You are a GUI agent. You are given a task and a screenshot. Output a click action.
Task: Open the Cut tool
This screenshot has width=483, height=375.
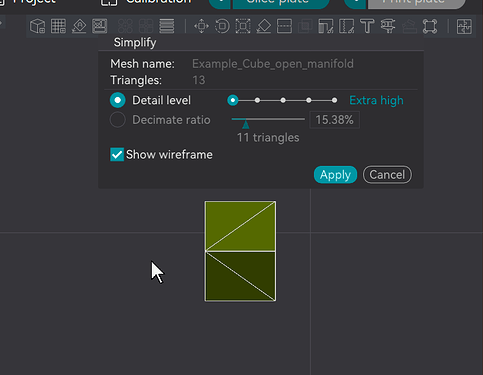coord(284,26)
